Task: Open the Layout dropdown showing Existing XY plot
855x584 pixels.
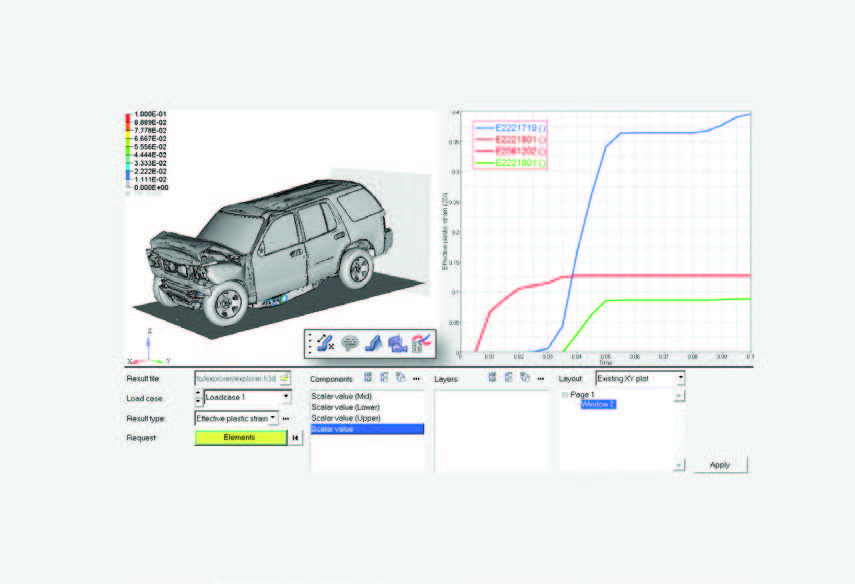Action: point(680,379)
